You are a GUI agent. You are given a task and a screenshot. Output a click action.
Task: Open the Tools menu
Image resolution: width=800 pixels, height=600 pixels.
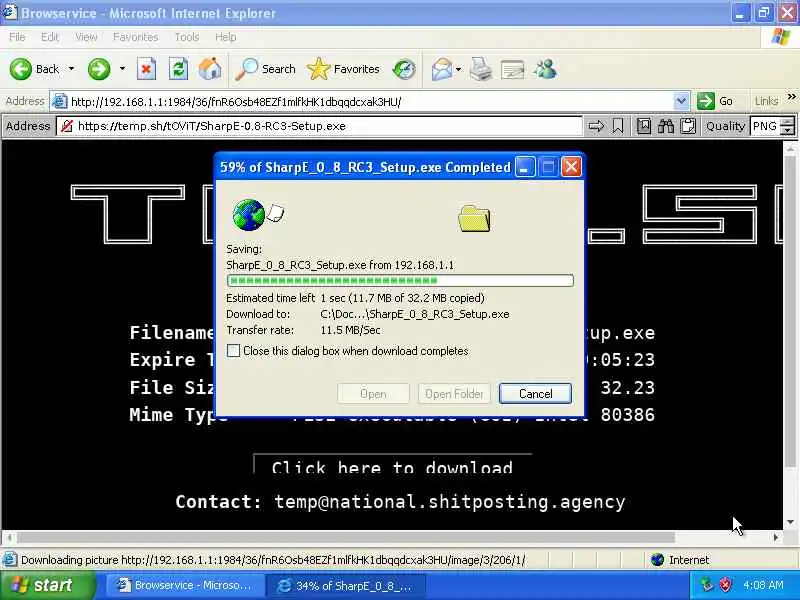(x=187, y=37)
